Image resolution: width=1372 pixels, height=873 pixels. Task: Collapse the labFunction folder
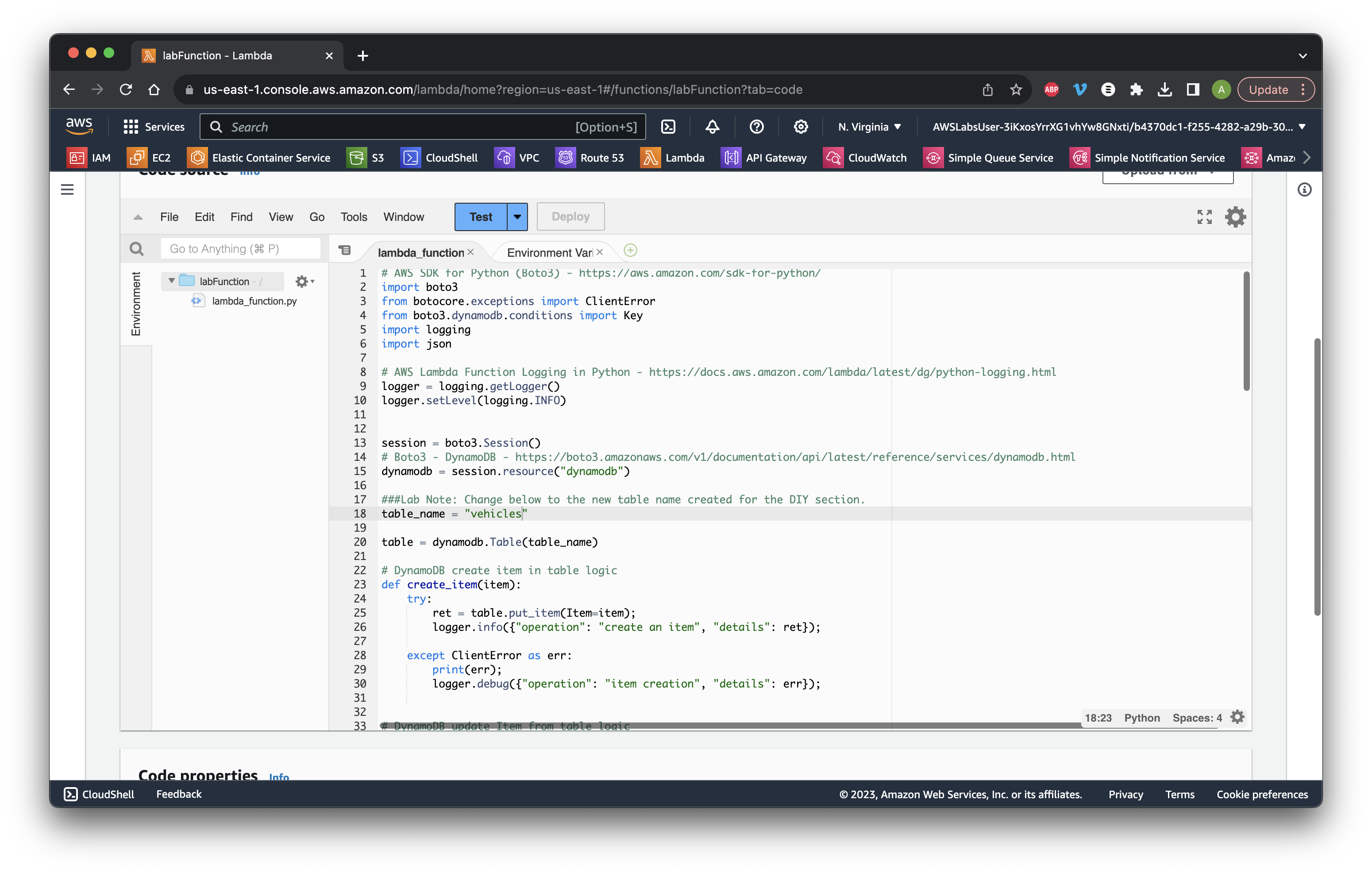point(172,281)
